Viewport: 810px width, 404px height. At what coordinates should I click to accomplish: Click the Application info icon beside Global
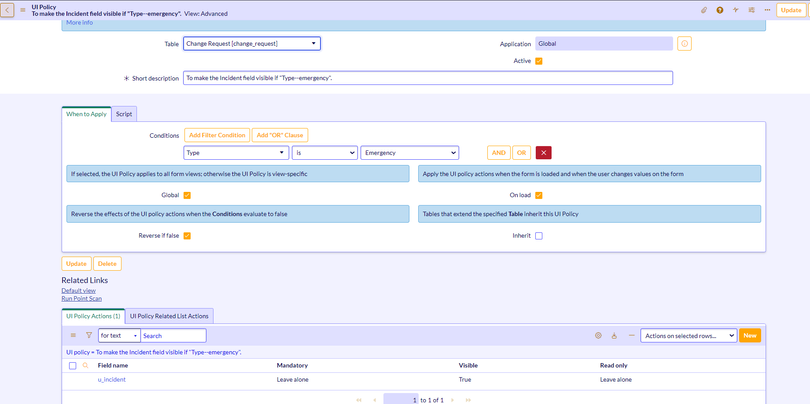[684, 44]
